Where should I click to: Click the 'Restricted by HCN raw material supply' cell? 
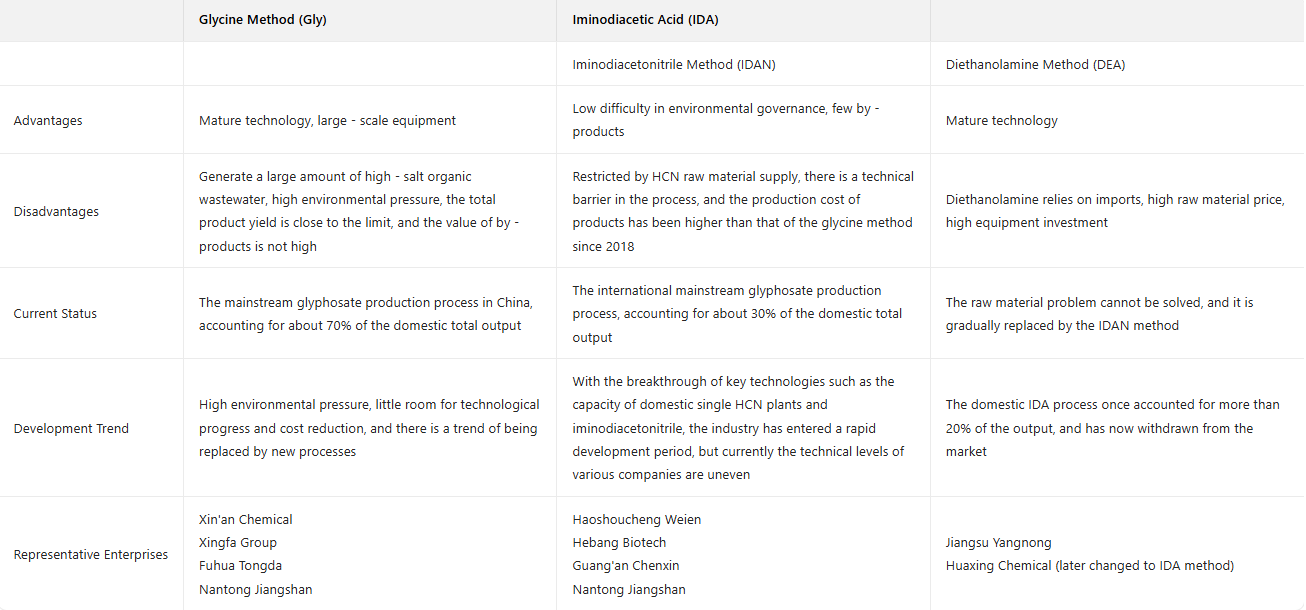pyautogui.click(x=742, y=212)
